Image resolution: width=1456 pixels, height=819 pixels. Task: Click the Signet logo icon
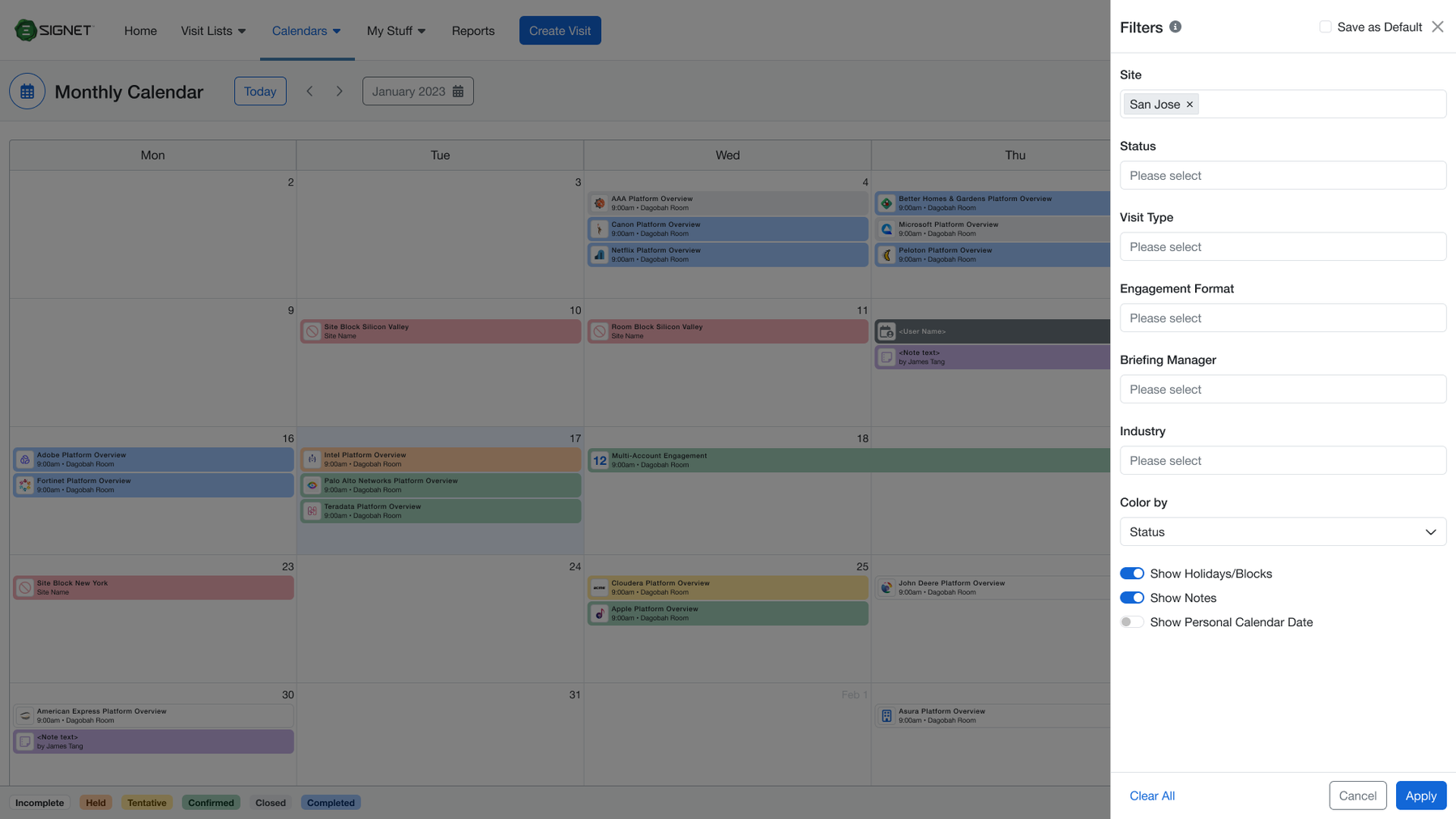(x=26, y=30)
